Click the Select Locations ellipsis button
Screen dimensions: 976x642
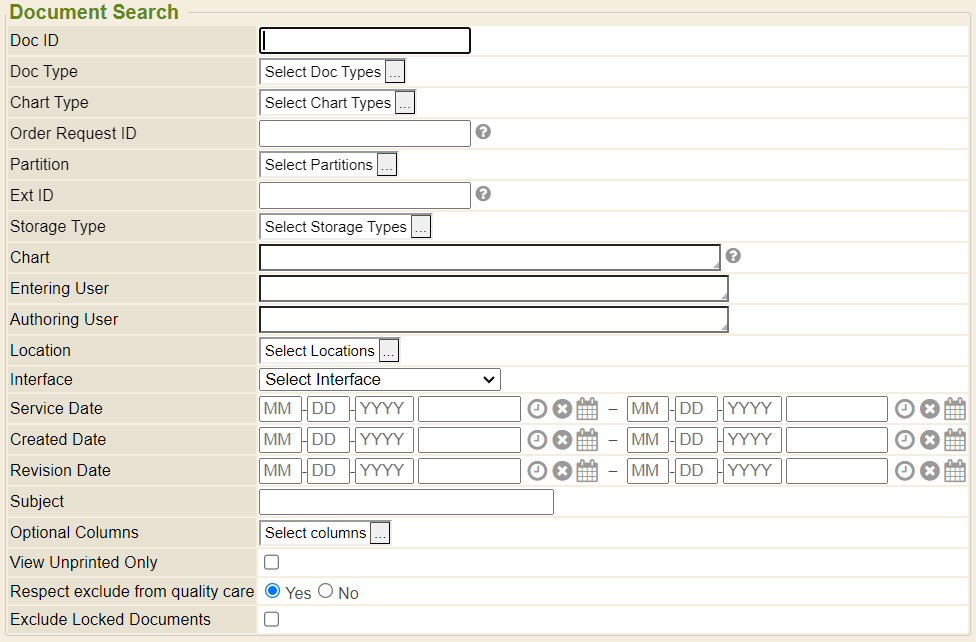tap(389, 351)
